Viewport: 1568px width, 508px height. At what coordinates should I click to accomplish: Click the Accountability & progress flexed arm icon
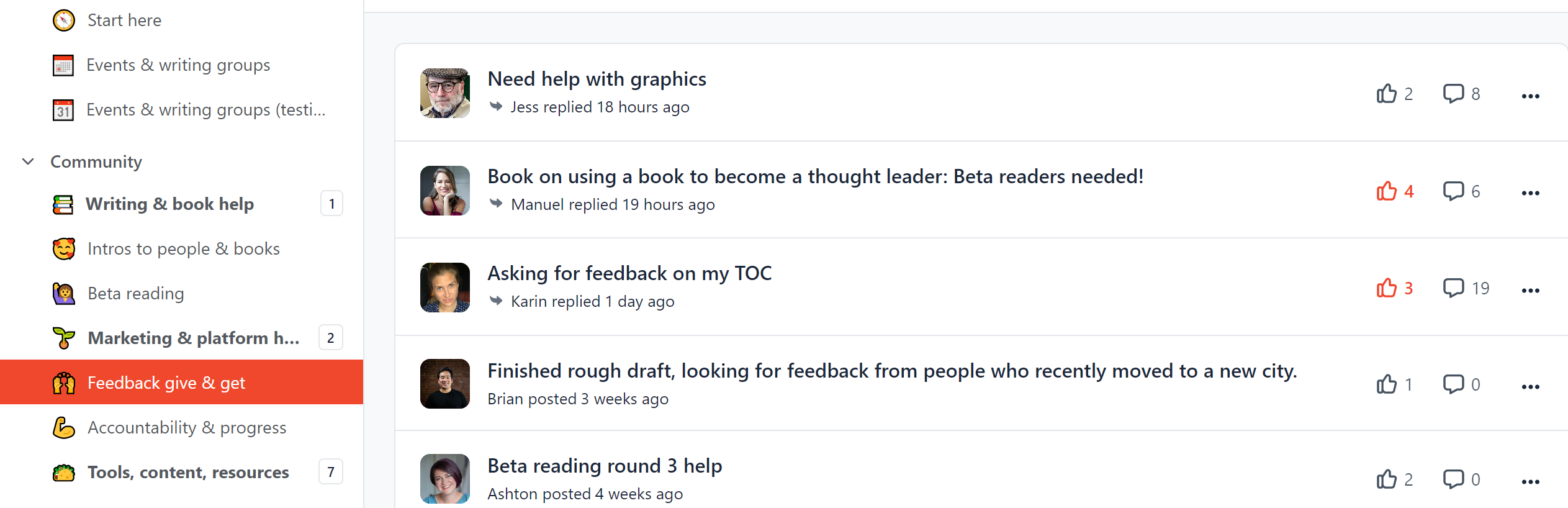point(63,428)
